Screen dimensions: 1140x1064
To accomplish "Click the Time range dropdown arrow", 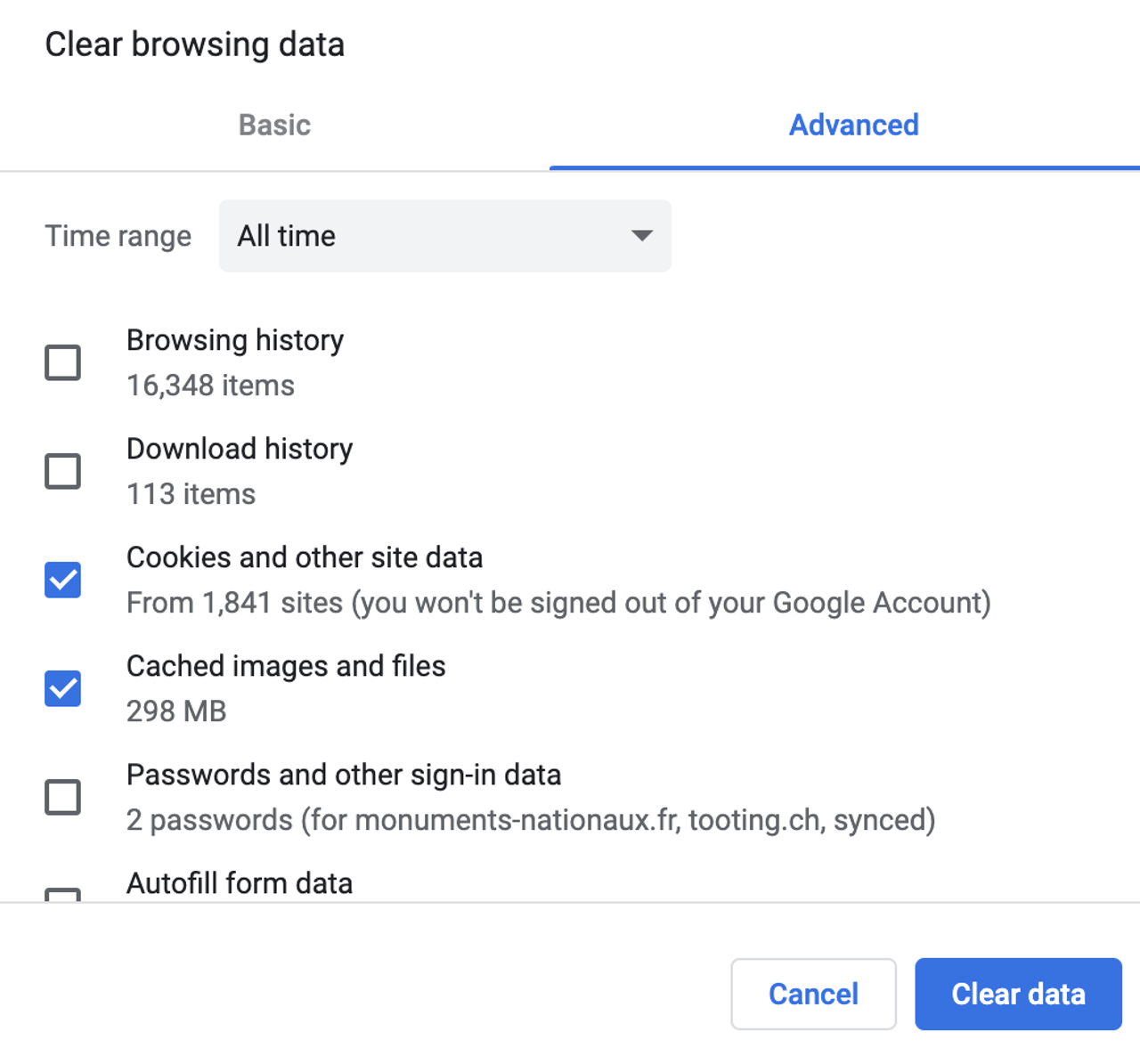I will [x=641, y=236].
